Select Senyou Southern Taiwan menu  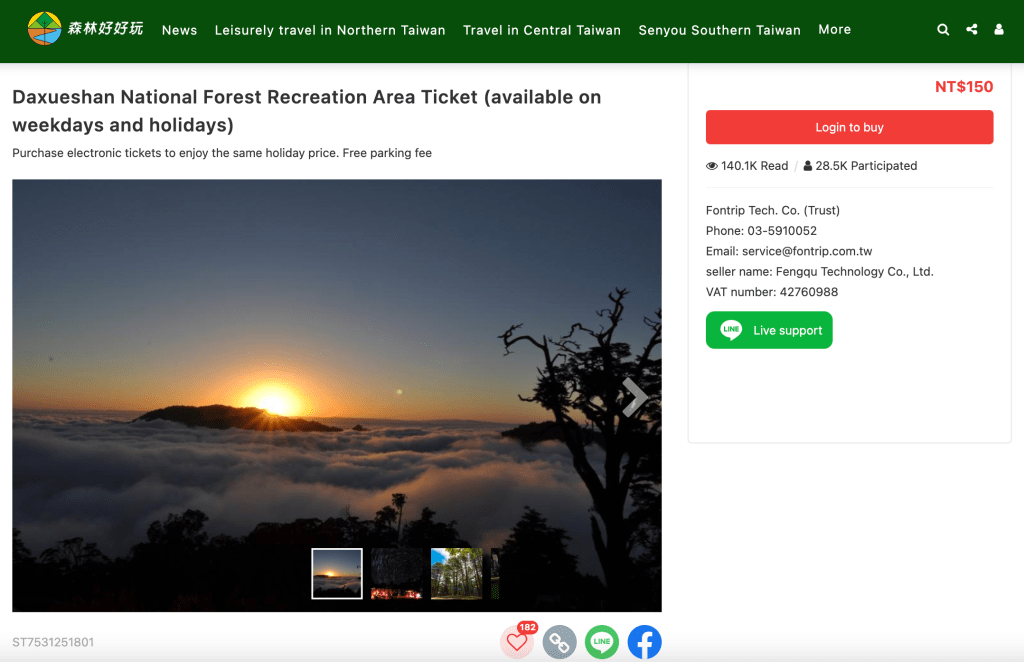point(719,30)
